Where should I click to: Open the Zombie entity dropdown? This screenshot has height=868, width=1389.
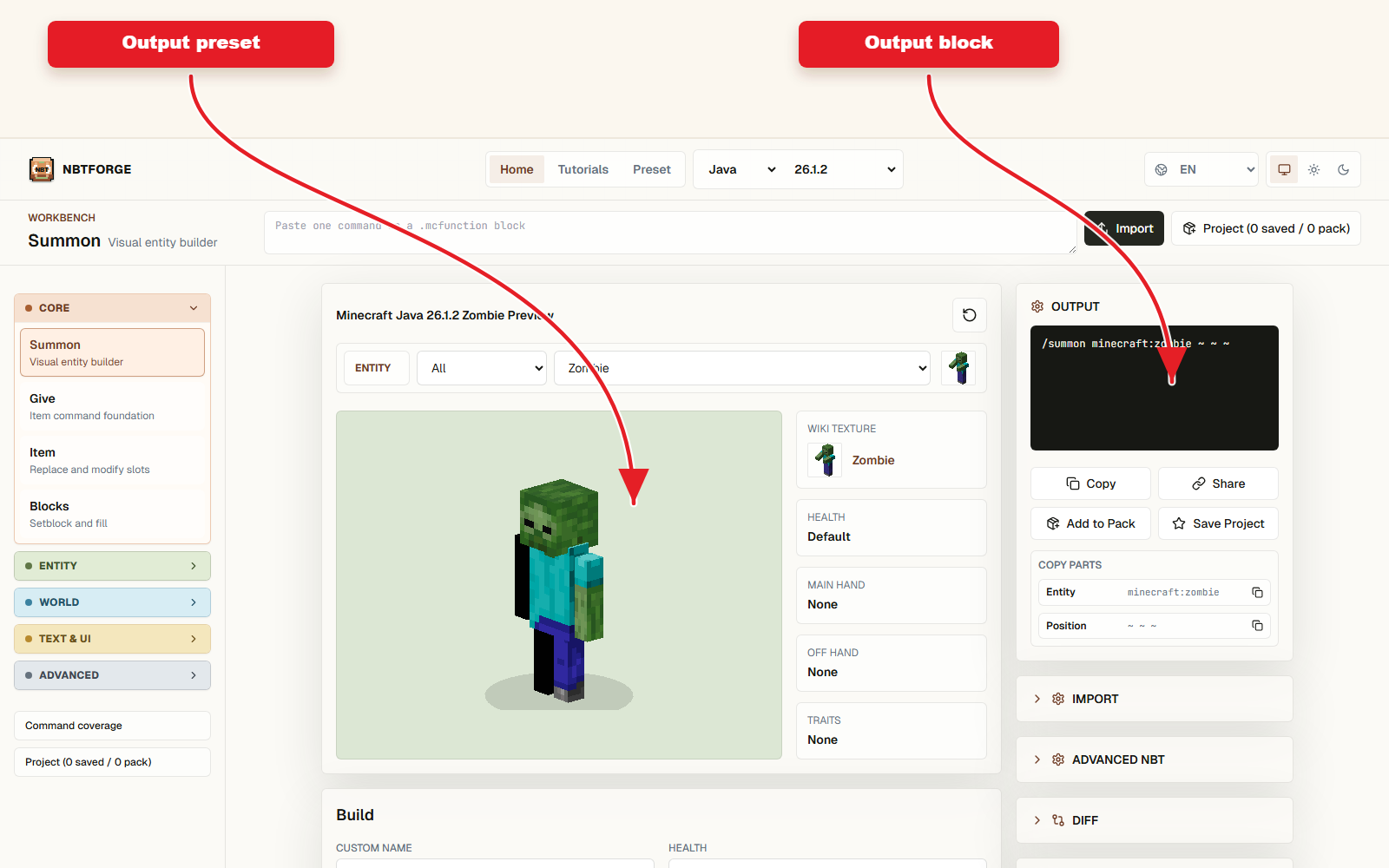(x=742, y=368)
